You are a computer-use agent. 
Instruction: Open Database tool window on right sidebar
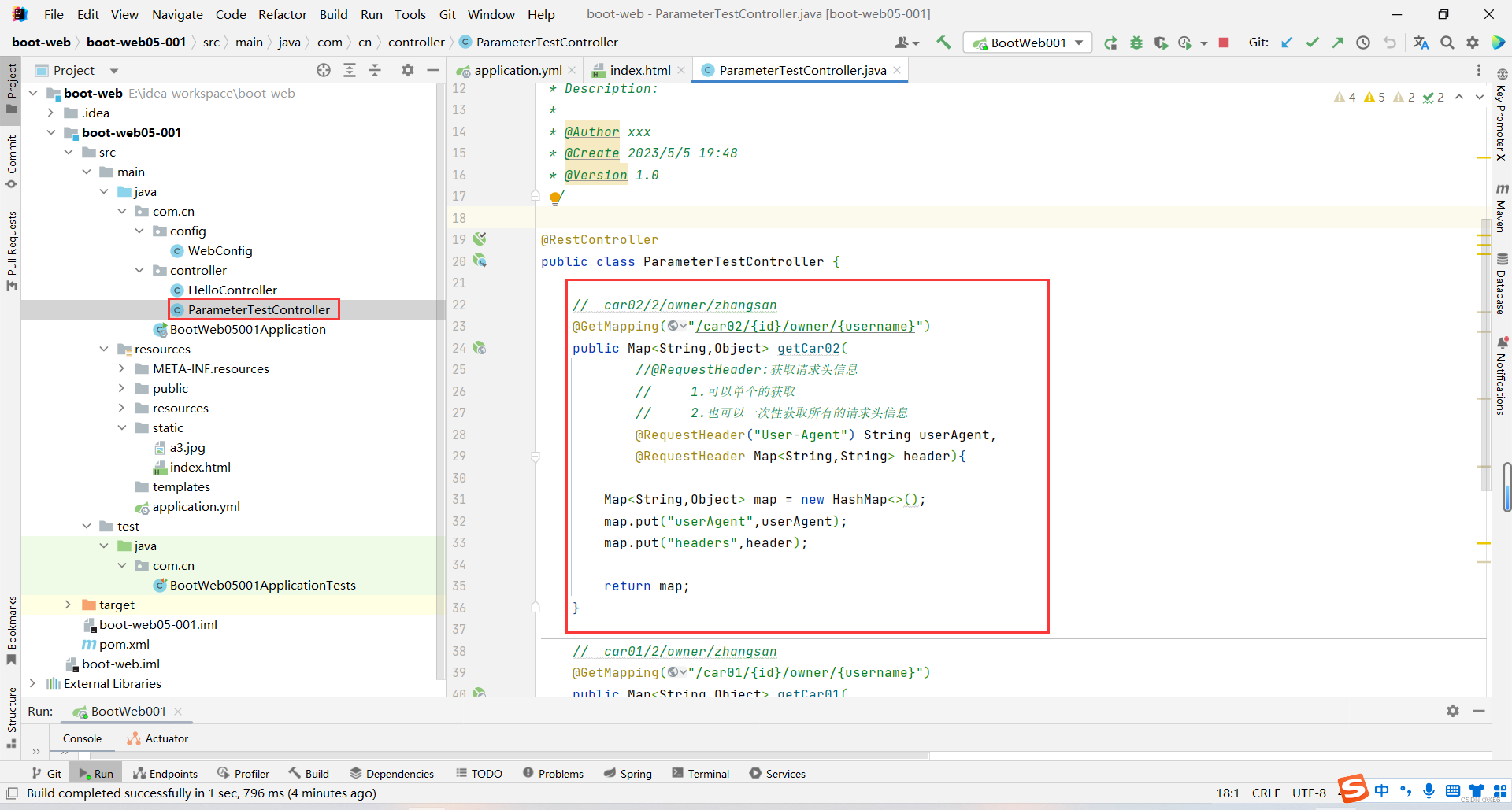pos(1502,283)
